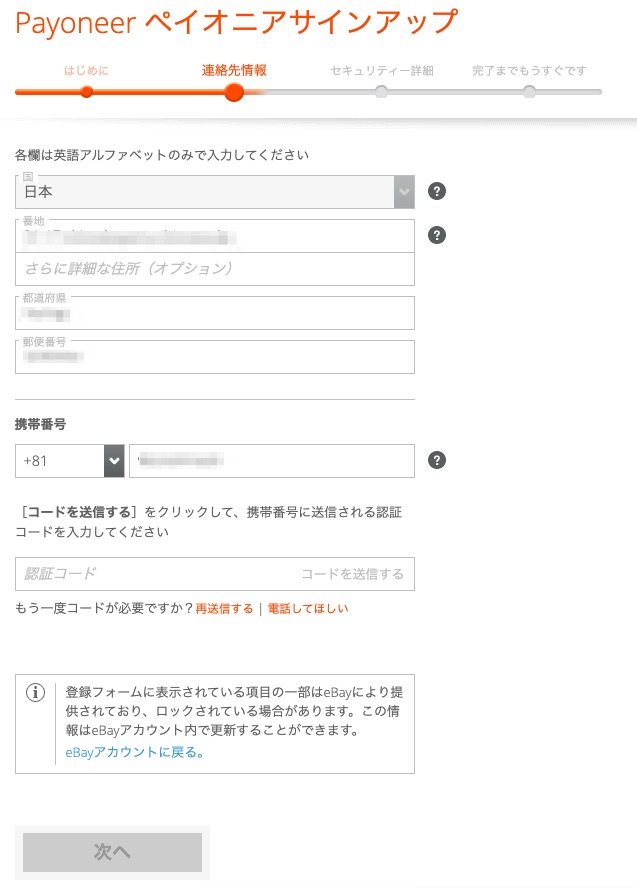Click the 連絡先情報 progress step marker
Viewport: 637px width, 888px height.
click(x=234, y=92)
